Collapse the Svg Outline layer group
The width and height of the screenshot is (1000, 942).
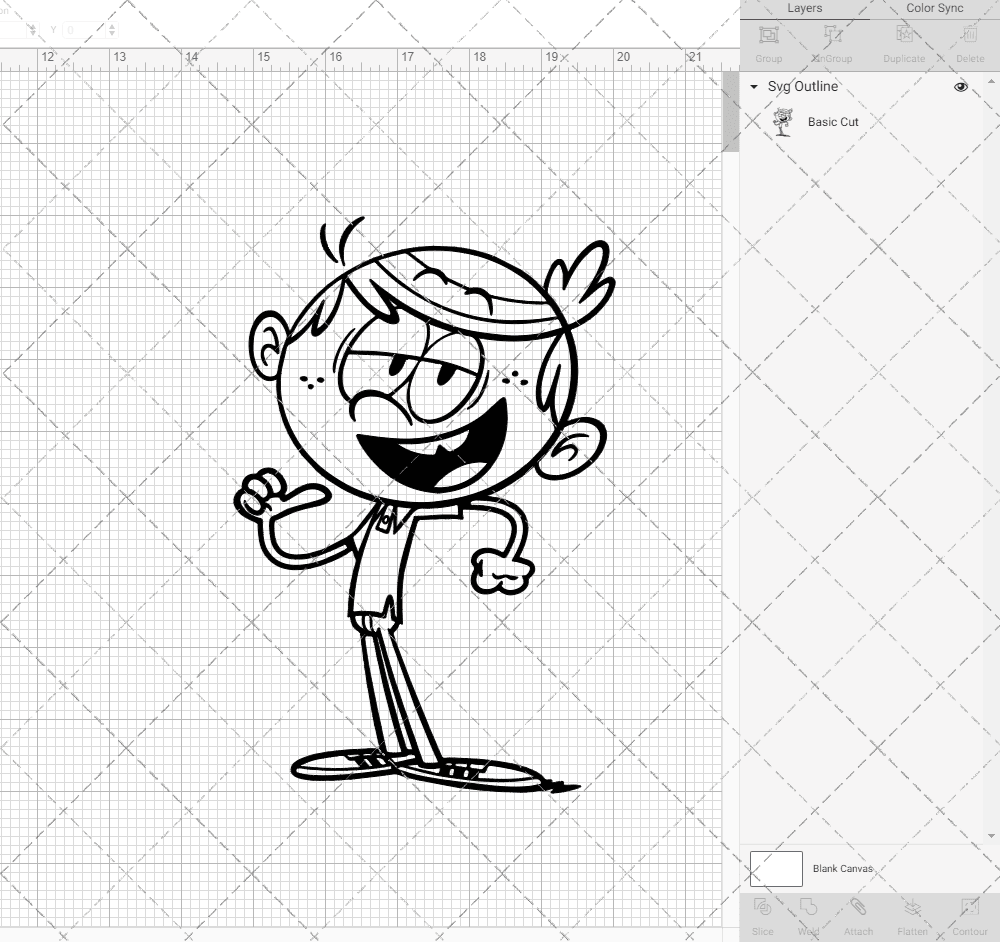pos(752,87)
